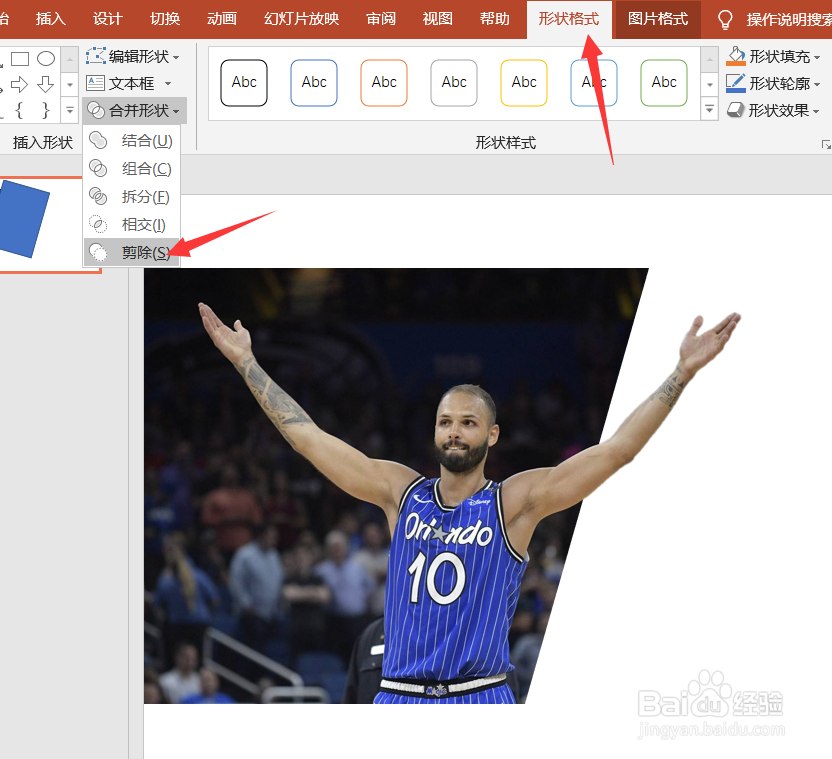Image resolution: width=832 pixels, height=759 pixels.
Task: Apply the blue outline Abc shape style
Action: click(314, 83)
